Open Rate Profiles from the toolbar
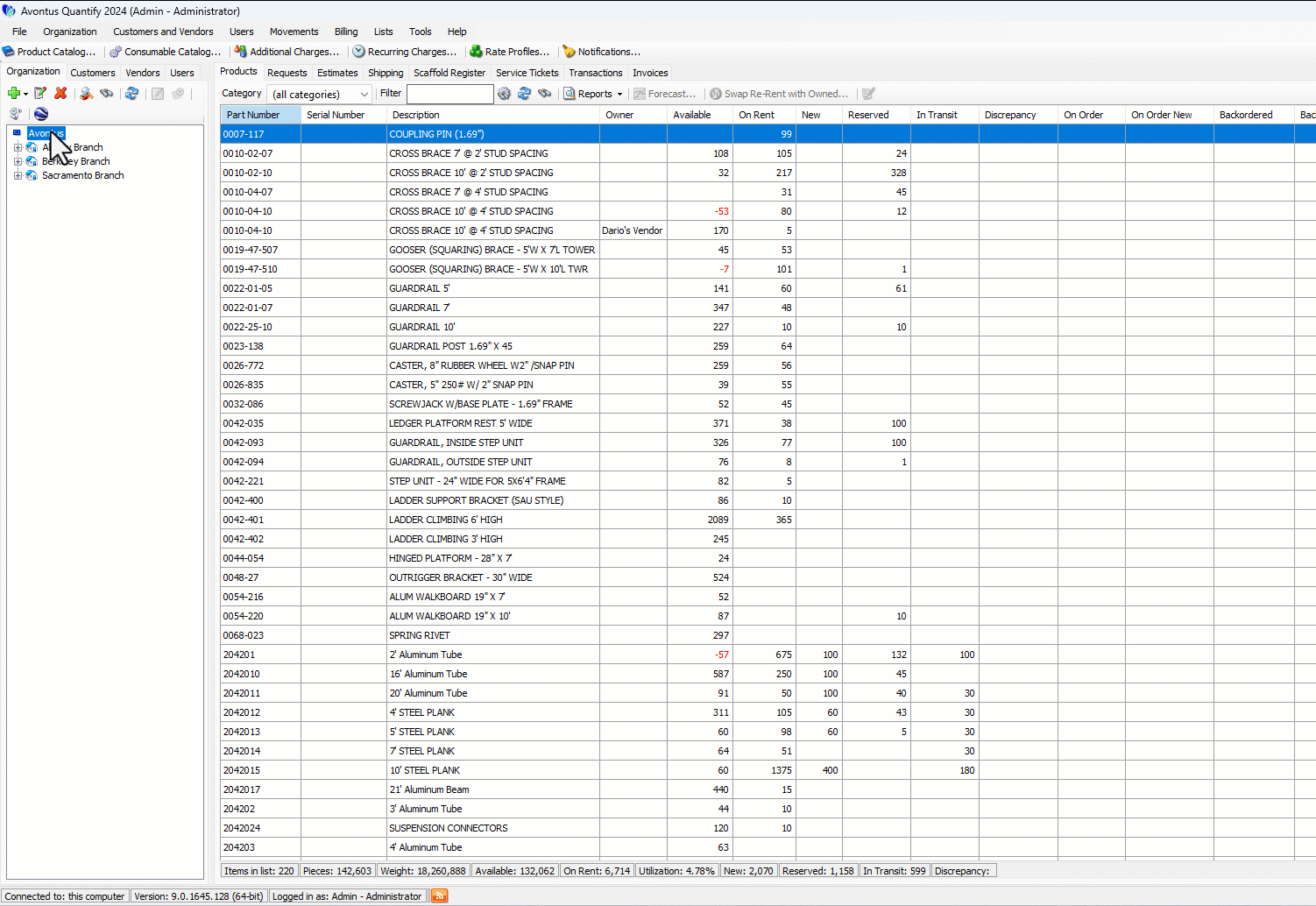This screenshot has width=1316, height=906. click(x=509, y=52)
